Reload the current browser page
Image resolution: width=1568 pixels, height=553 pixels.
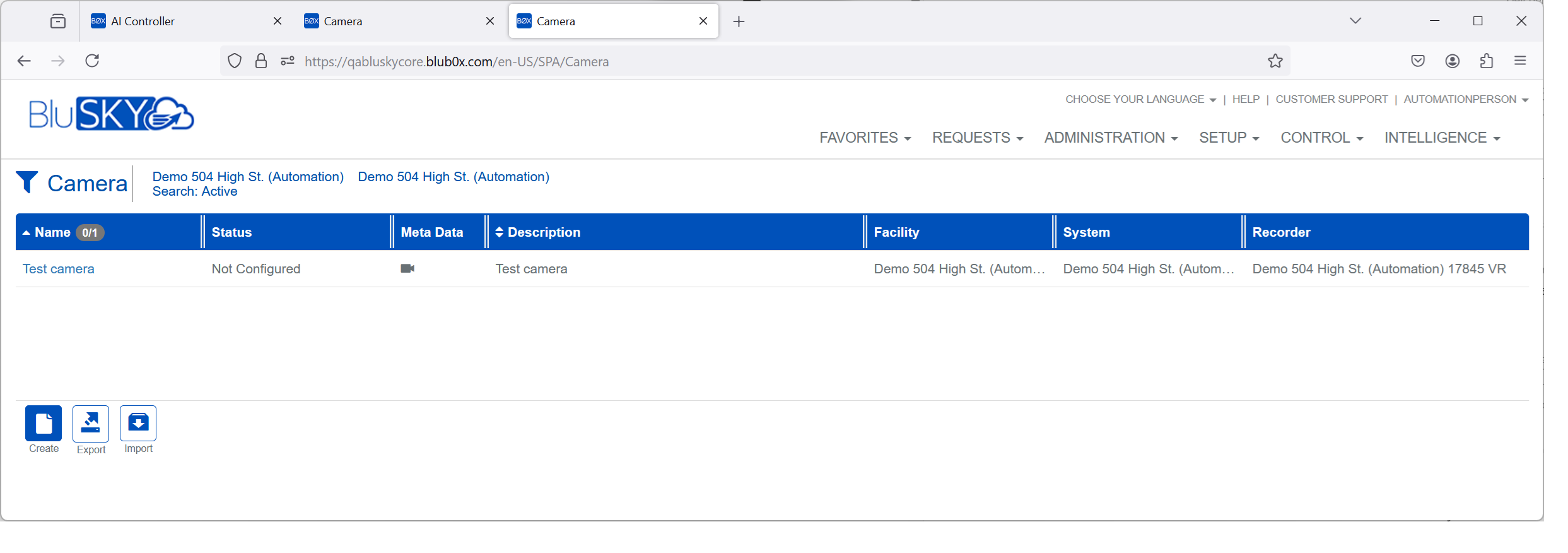click(x=92, y=61)
